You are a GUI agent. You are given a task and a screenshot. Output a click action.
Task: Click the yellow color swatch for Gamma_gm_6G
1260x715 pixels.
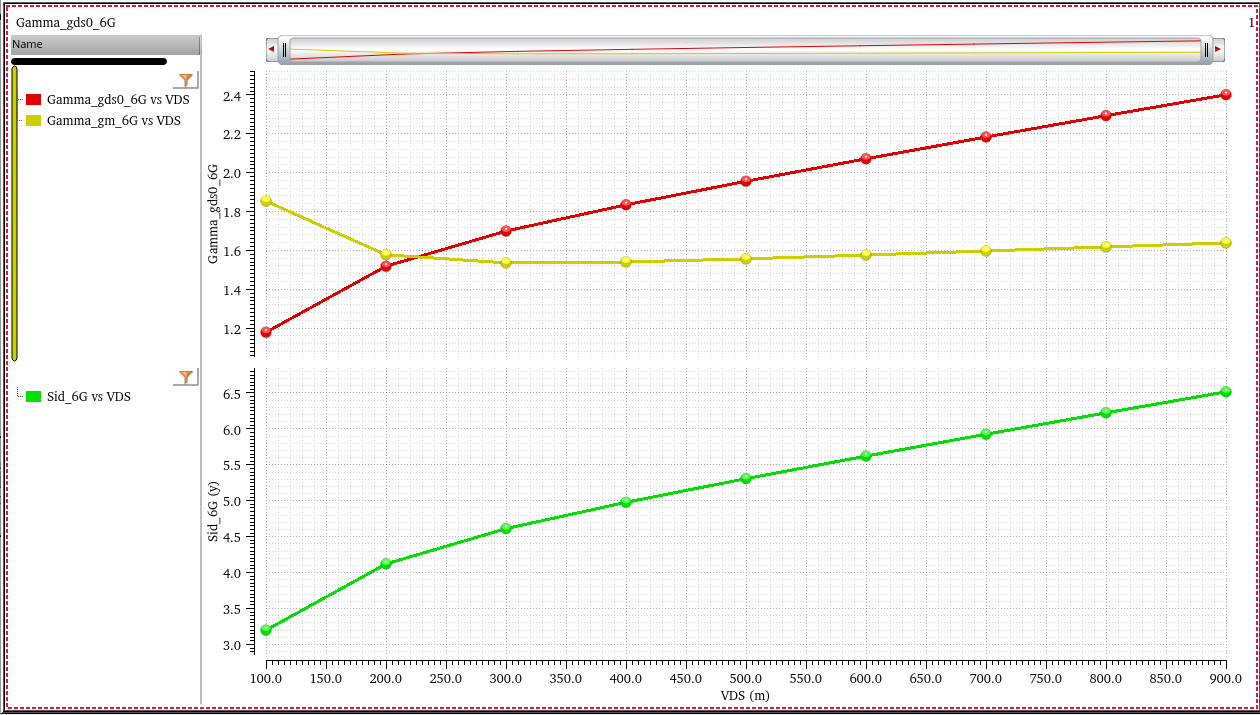pos(34,121)
